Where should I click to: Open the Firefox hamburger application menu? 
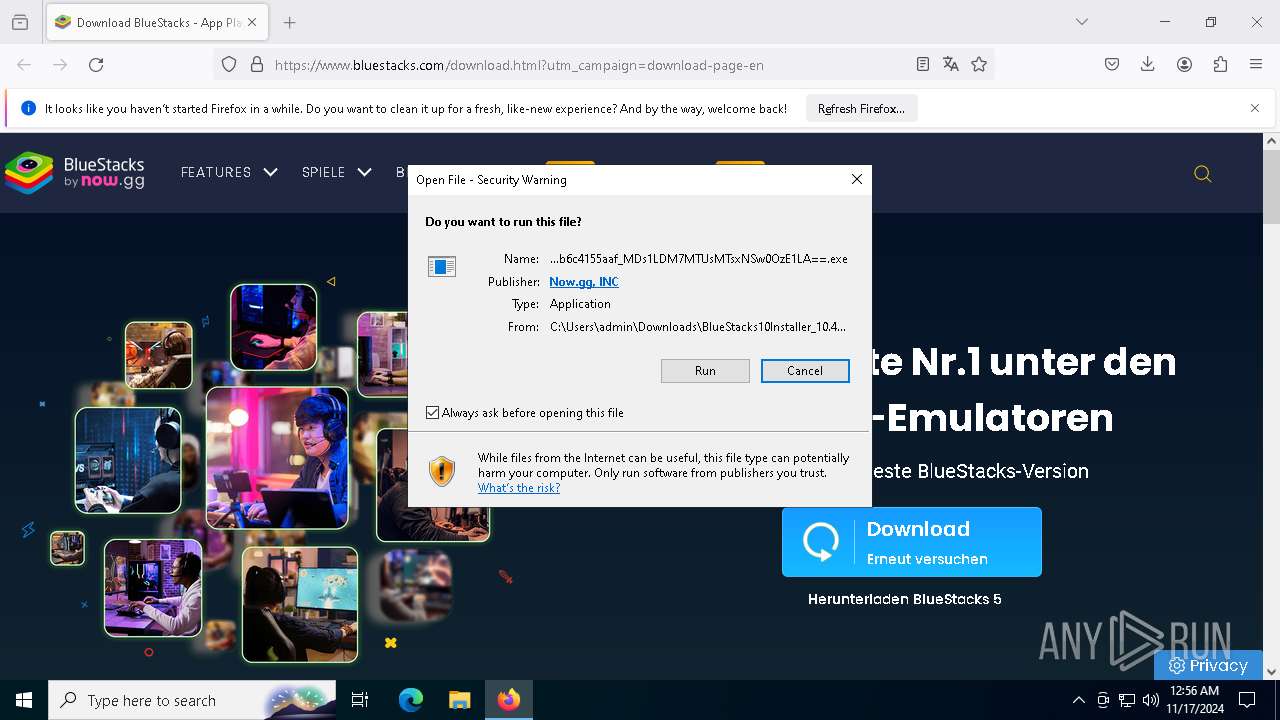pos(1256,65)
